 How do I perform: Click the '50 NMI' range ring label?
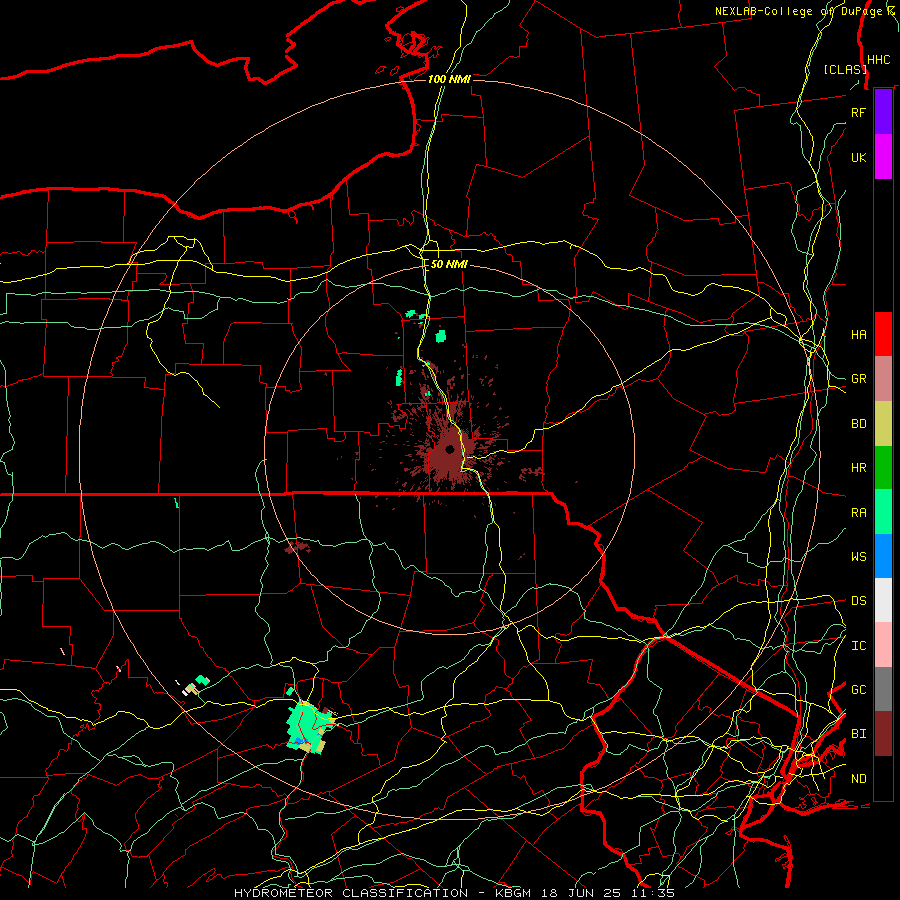(x=449, y=264)
